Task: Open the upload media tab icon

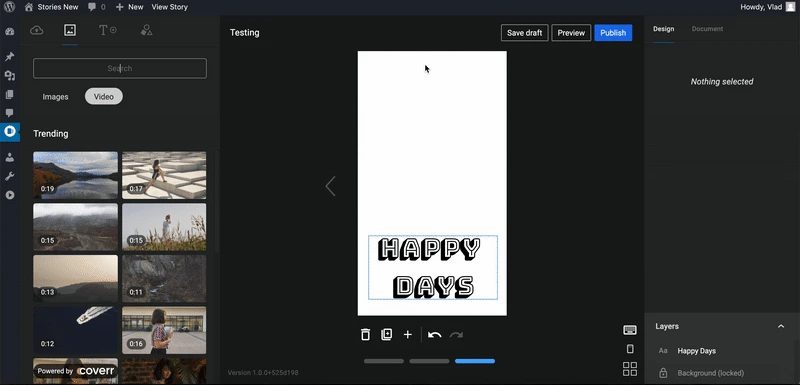Action: 37,31
